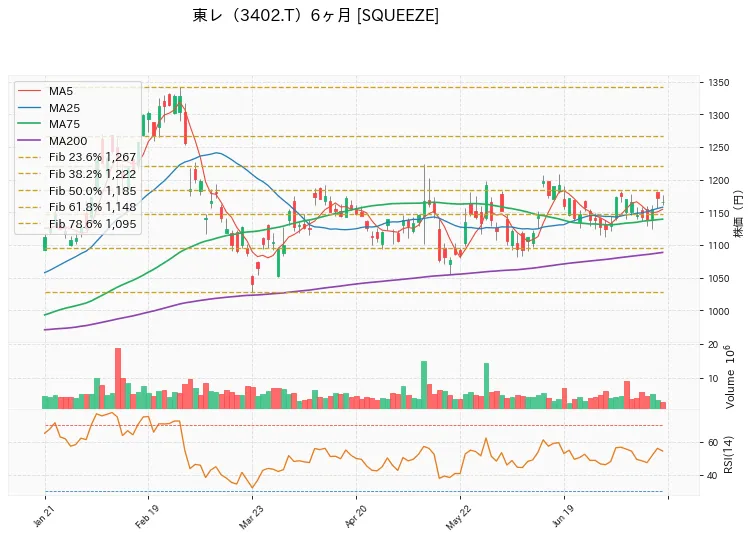The height and width of the screenshot is (539, 752).
Task: Click the RSI line's lowest point near Mar 23
Action: click(x=252, y=488)
